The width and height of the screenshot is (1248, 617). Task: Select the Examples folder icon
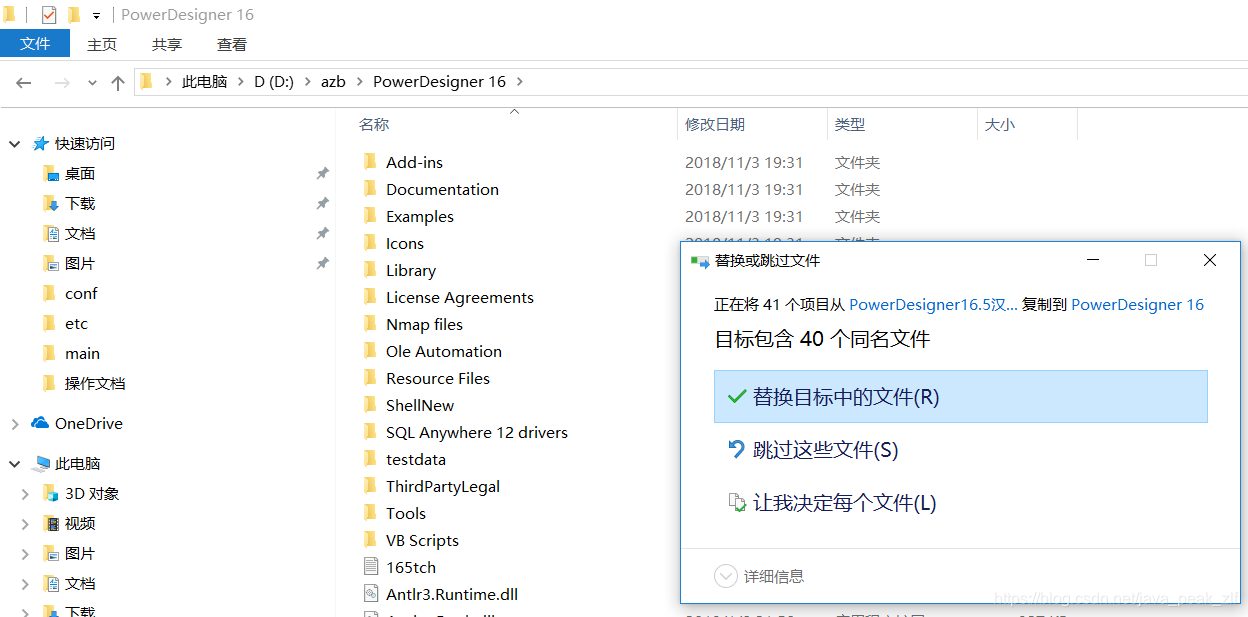370,216
